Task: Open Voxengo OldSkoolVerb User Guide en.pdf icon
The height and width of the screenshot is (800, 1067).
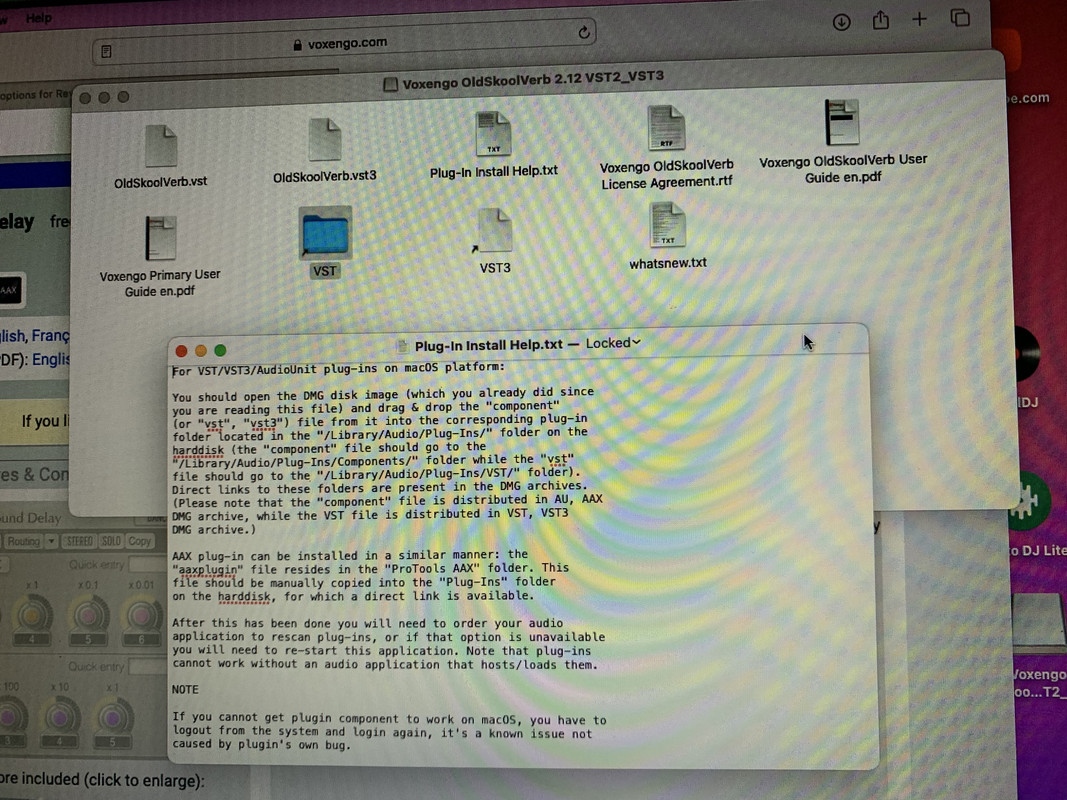Action: (x=842, y=122)
